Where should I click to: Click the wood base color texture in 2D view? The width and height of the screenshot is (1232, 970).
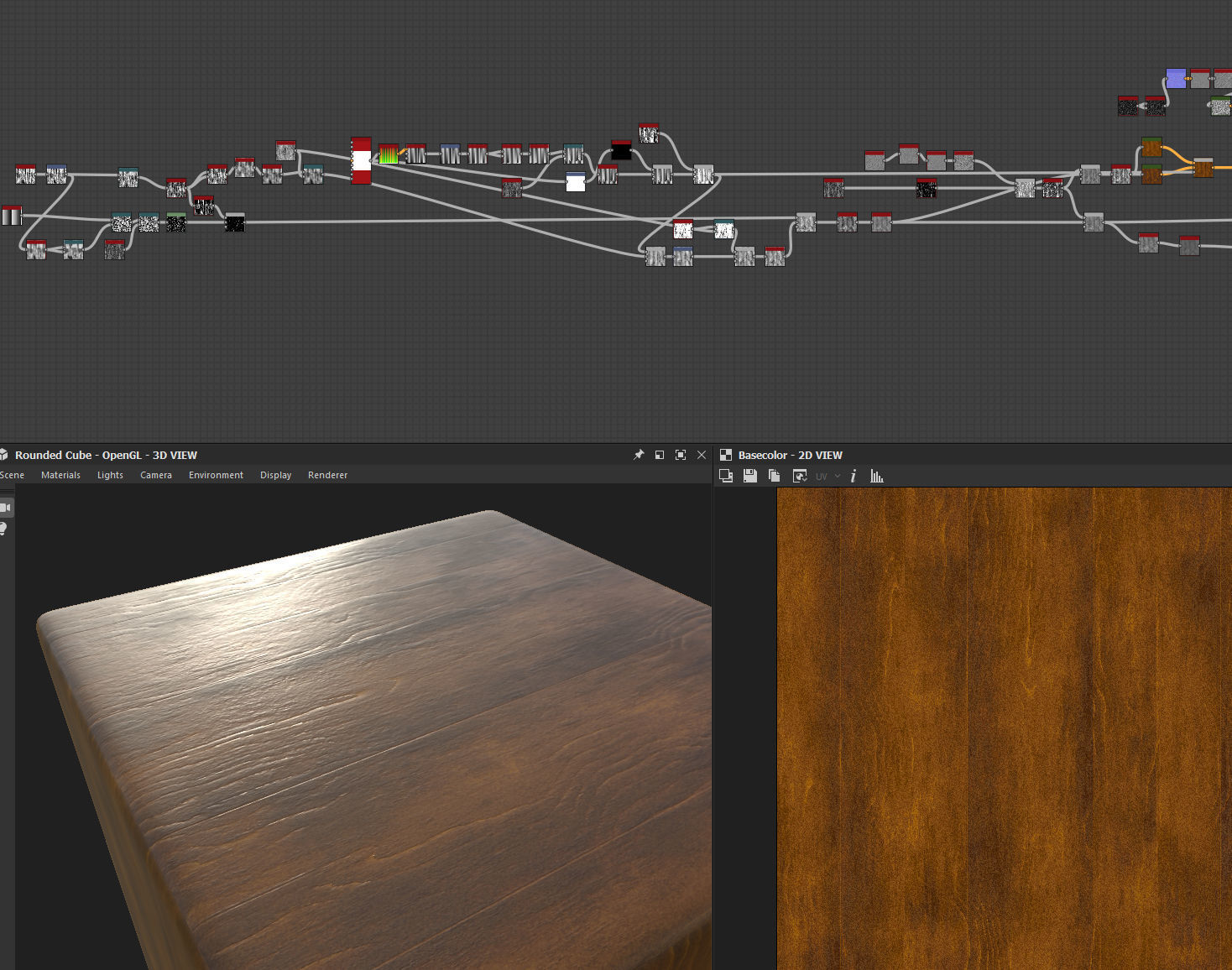pyautogui.click(x=1004, y=728)
